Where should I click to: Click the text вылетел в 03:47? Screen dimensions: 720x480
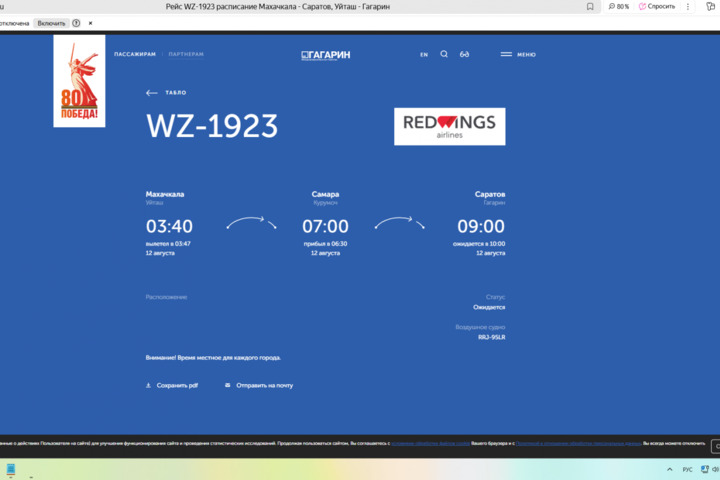(x=168, y=244)
